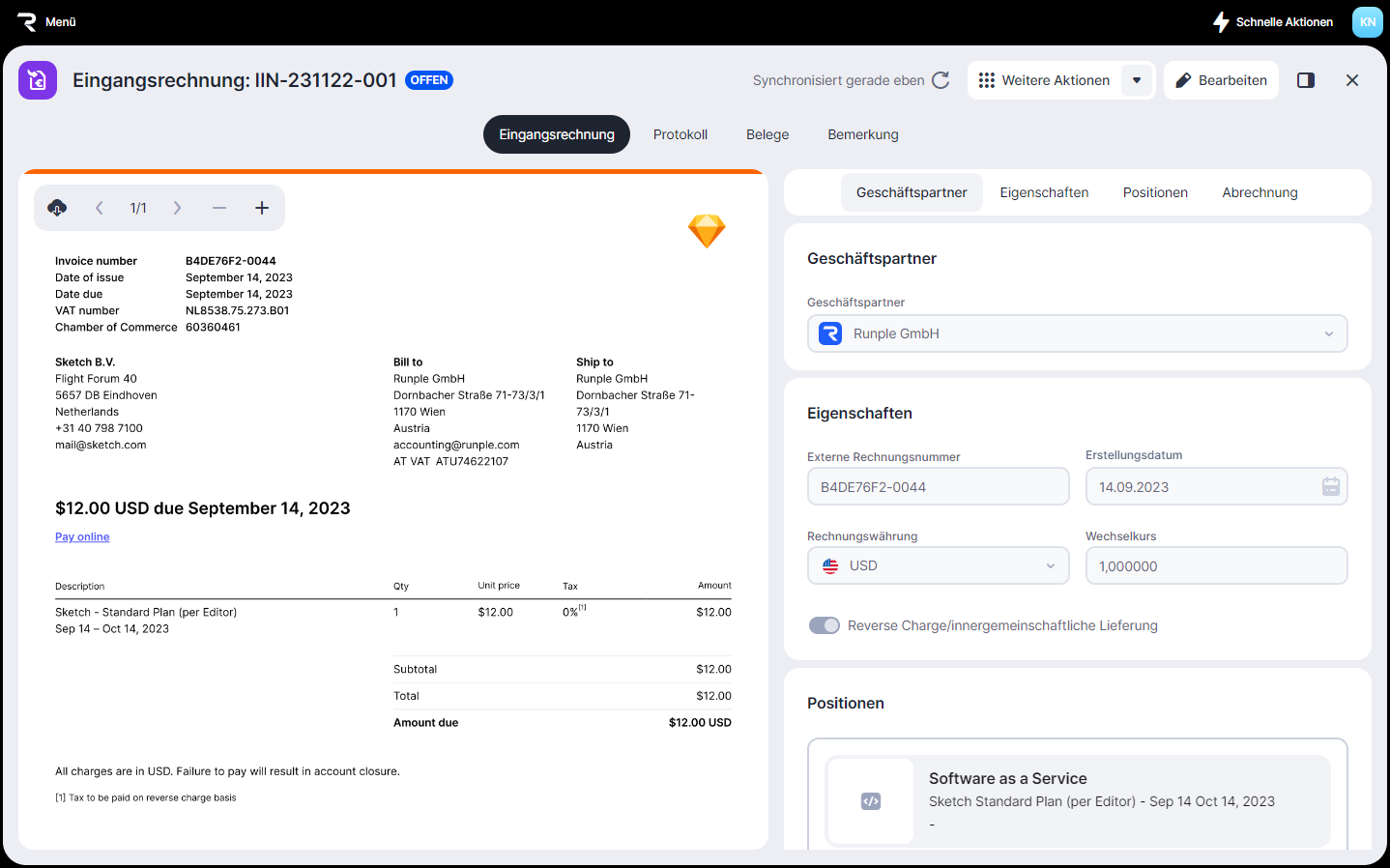Toggle Reverse Charge switch
The height and width of the screenshot is (868, 1390).
click(x=825, y=625)
